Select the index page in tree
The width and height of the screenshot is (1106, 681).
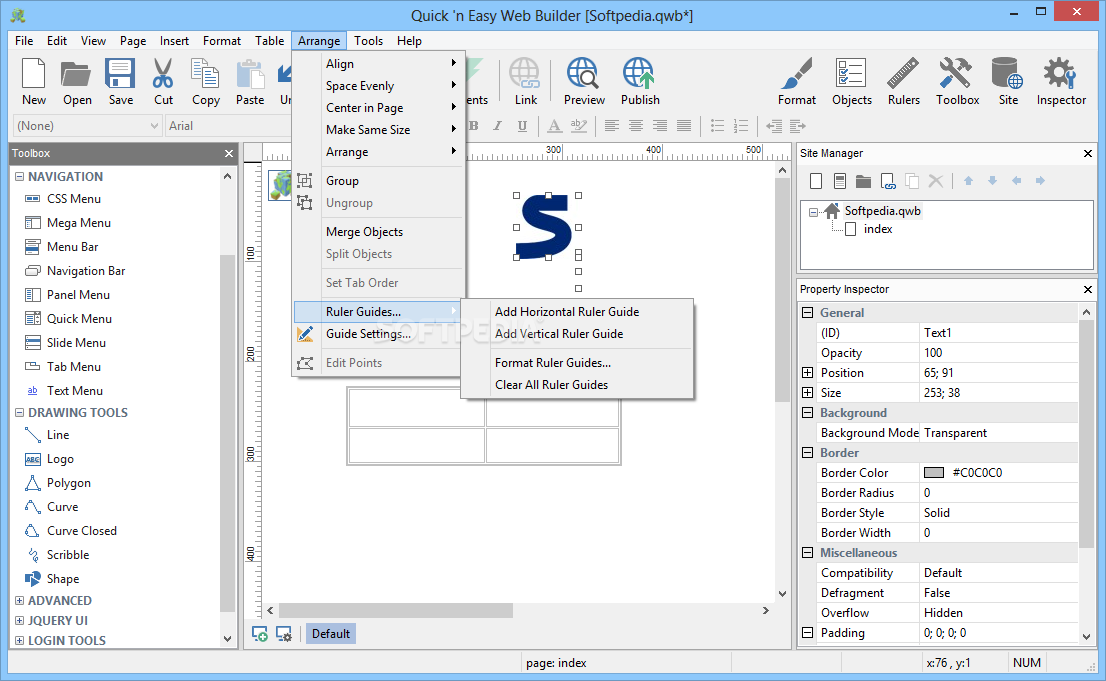click(877, 229)
